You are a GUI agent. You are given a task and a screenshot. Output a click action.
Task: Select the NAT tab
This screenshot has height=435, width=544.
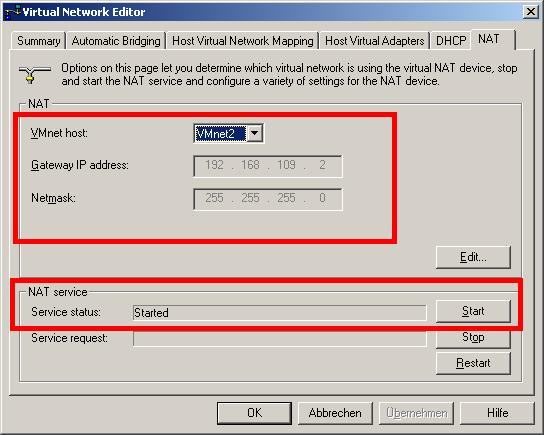pos(493,39)
